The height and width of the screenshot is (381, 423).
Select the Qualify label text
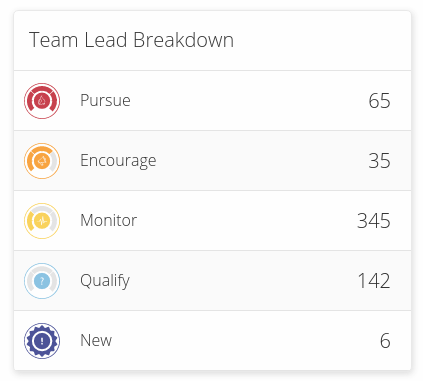(105, 281)
